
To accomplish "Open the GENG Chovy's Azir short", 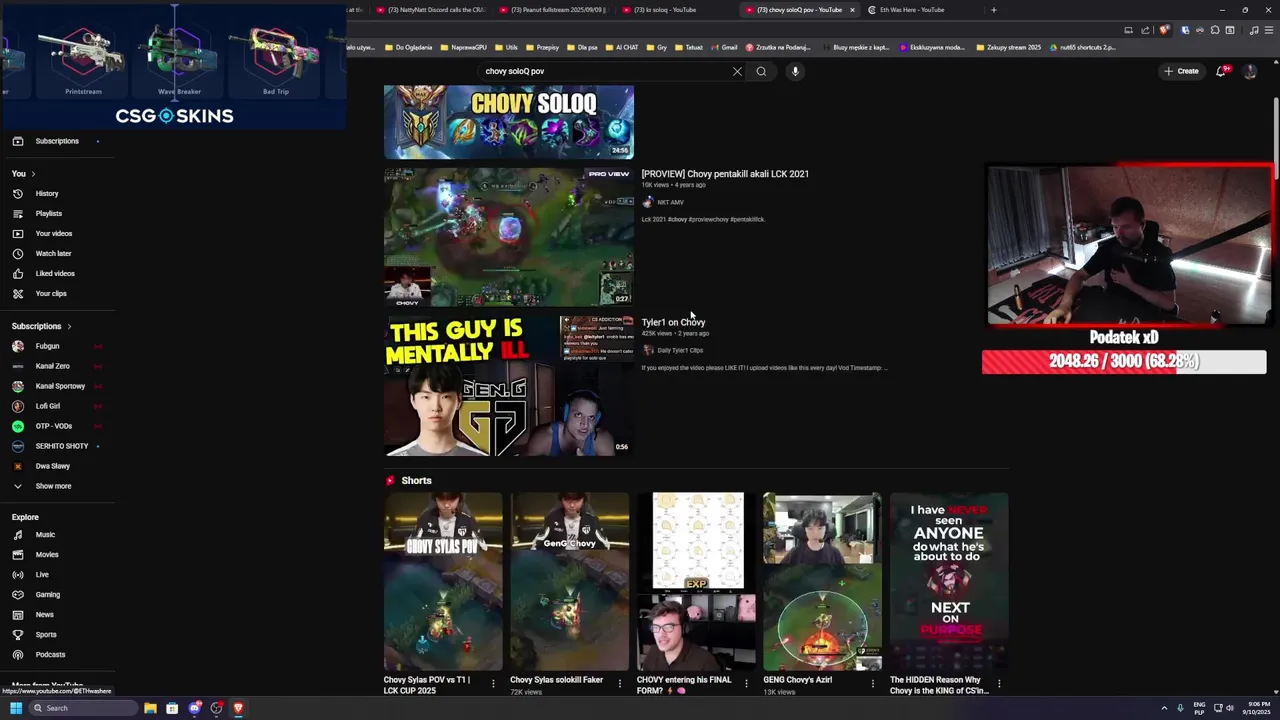I will click(x=822, y=581).
